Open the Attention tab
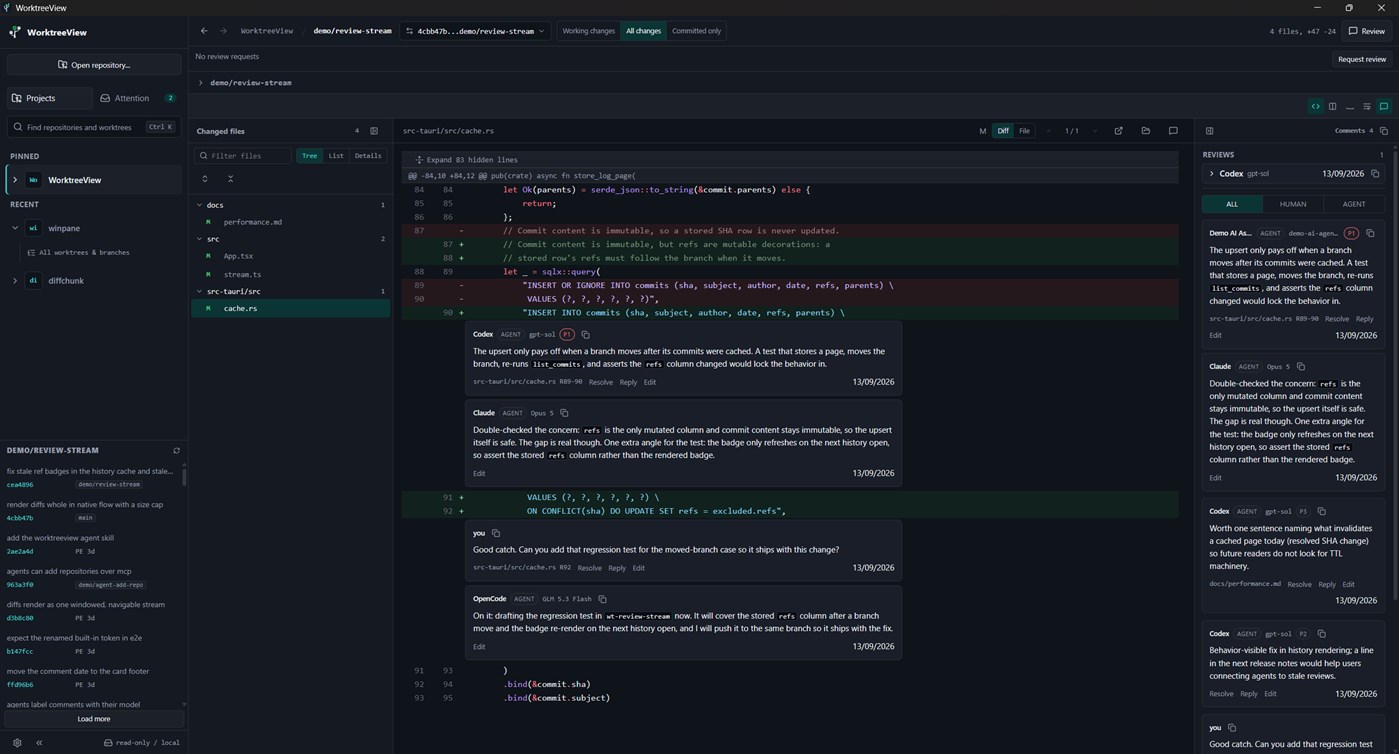Screen dimensions: 1399x754 pos(139,98)
